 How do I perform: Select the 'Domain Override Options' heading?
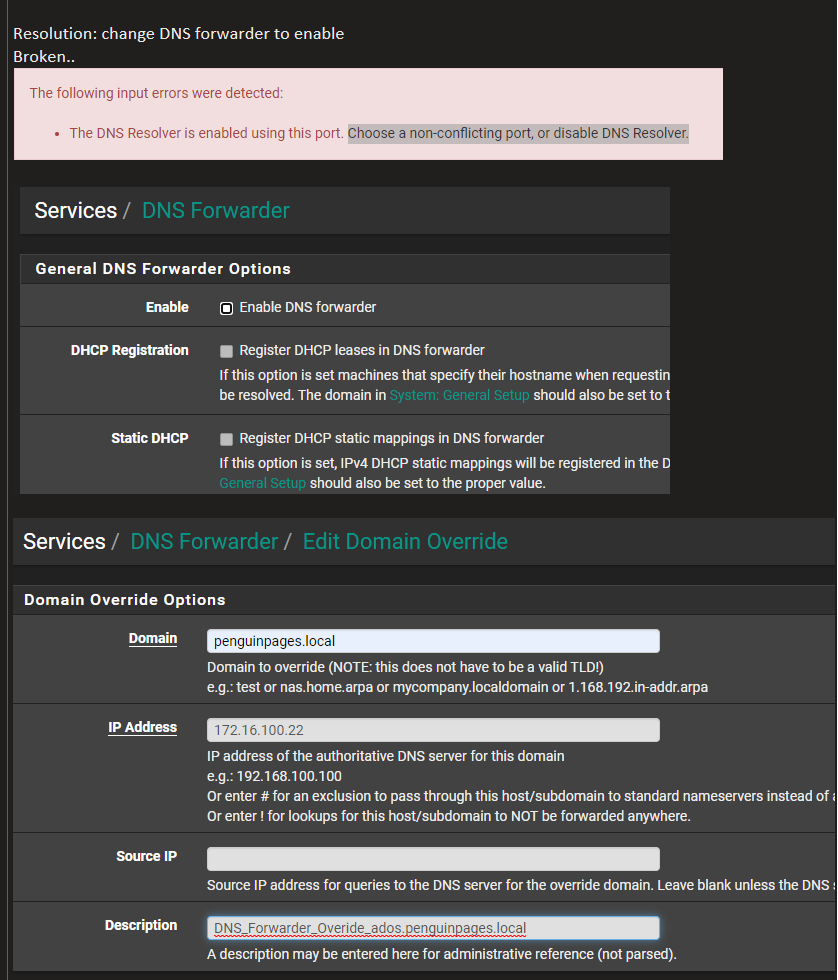(124, 600)
